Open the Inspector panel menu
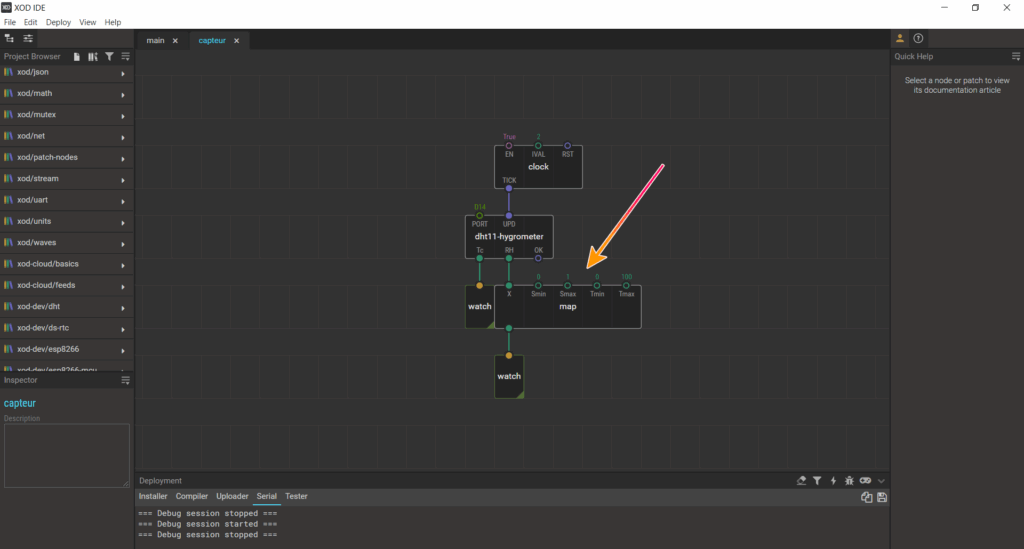1024x549 pixels. click(125, 380)
